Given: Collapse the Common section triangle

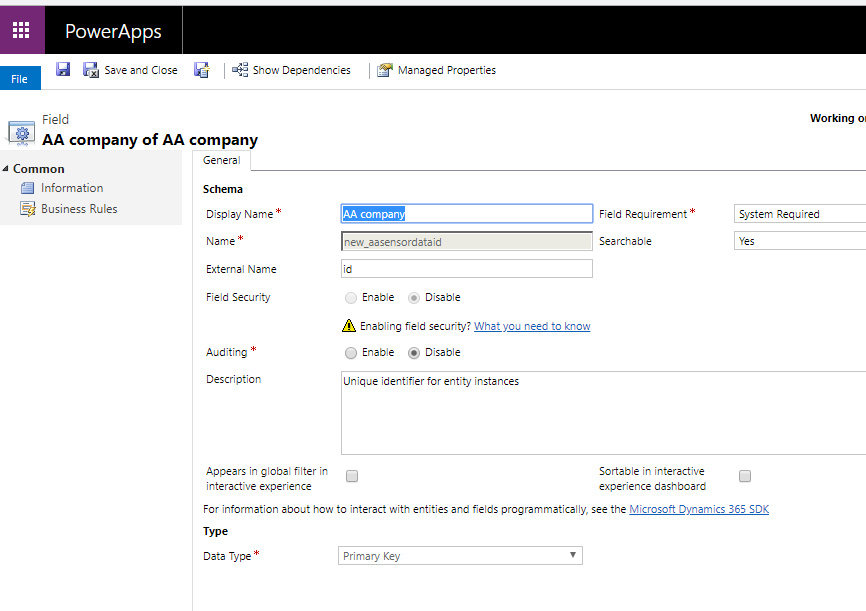Looking at the screenshot, I should tap(6, 169).
